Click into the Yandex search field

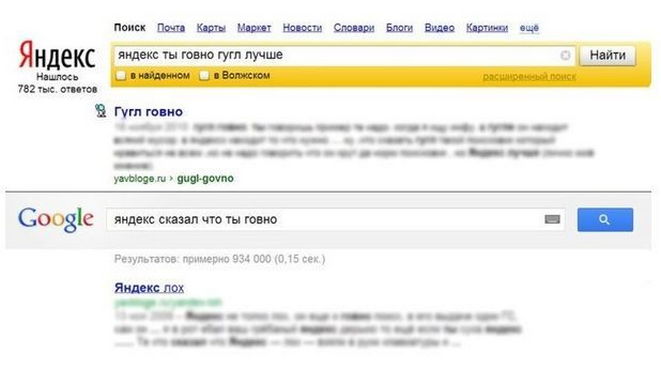coord(344,55)
